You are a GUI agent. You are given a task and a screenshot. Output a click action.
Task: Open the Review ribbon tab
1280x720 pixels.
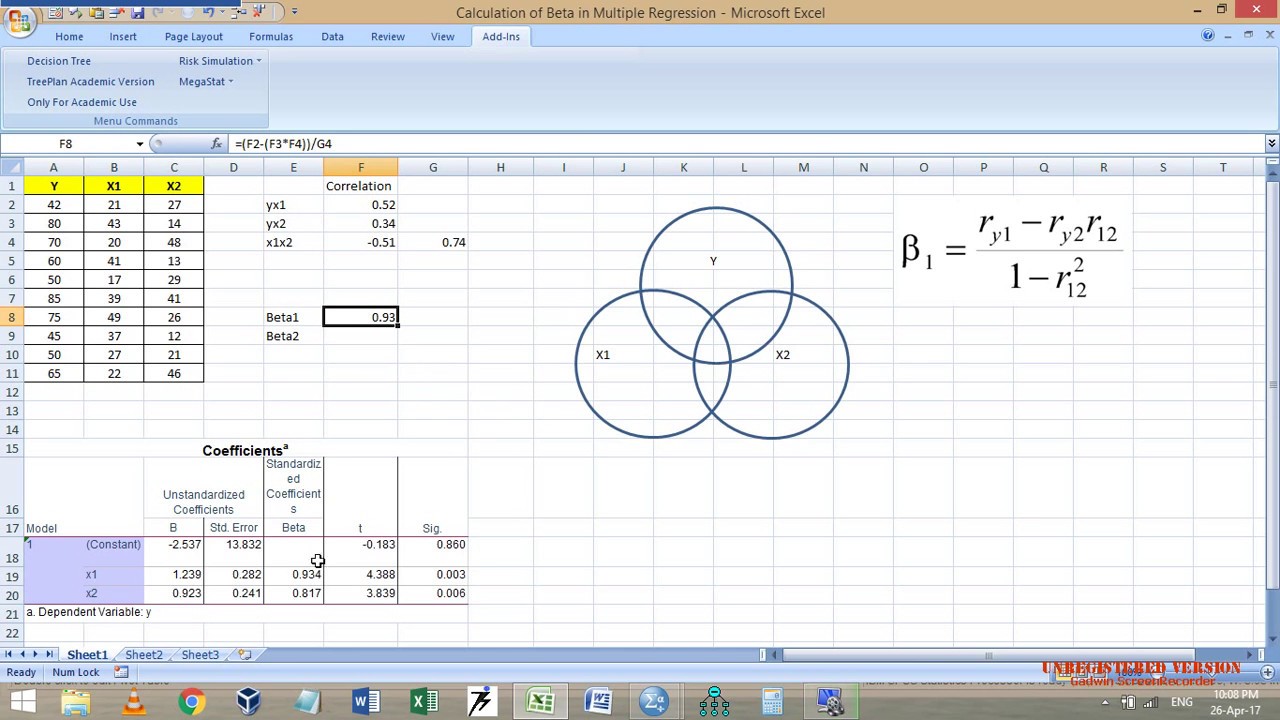tap(388, 37)
